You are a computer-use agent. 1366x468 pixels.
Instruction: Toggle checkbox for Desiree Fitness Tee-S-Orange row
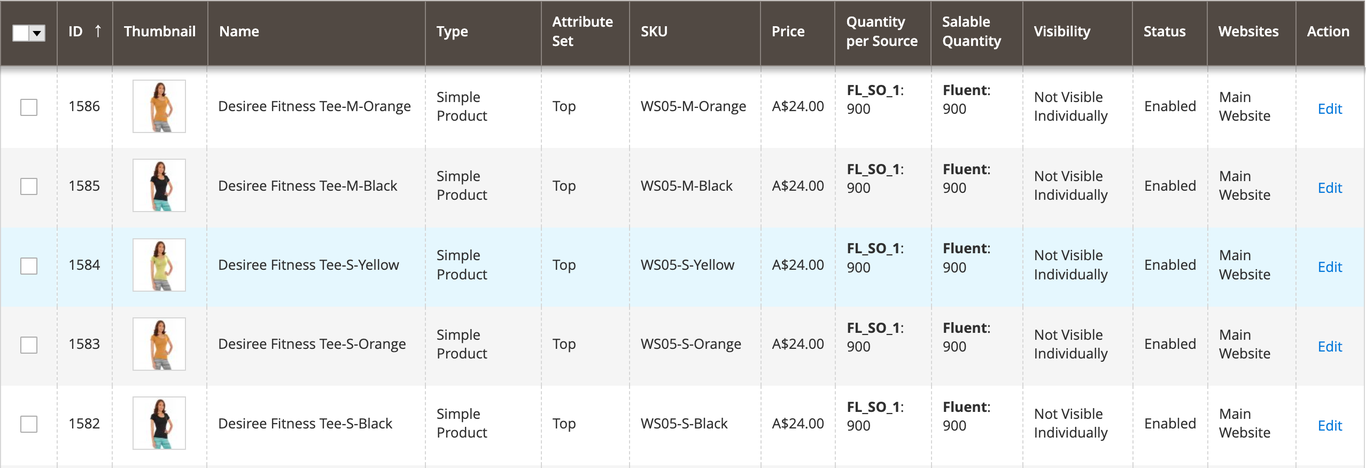click(x=29, y=344)
